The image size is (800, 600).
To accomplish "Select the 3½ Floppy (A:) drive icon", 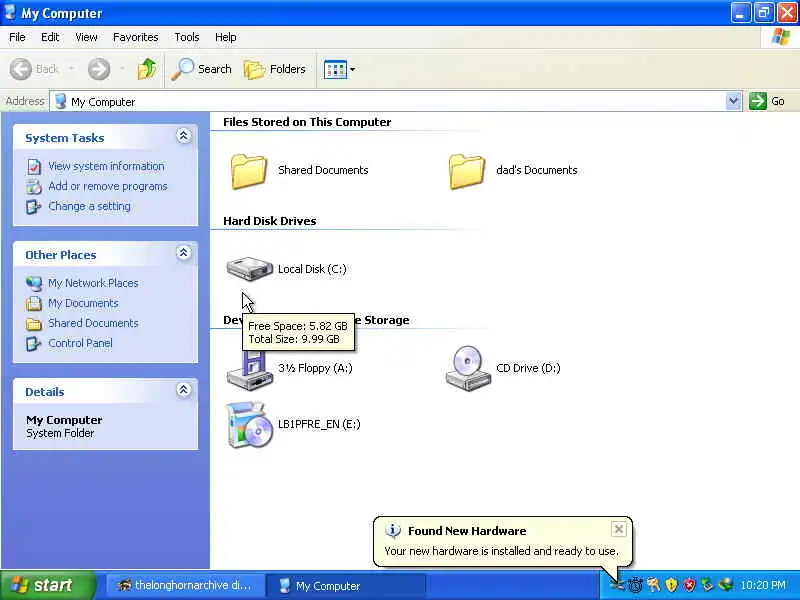I will pyautogui.click(x=248, y=370).
